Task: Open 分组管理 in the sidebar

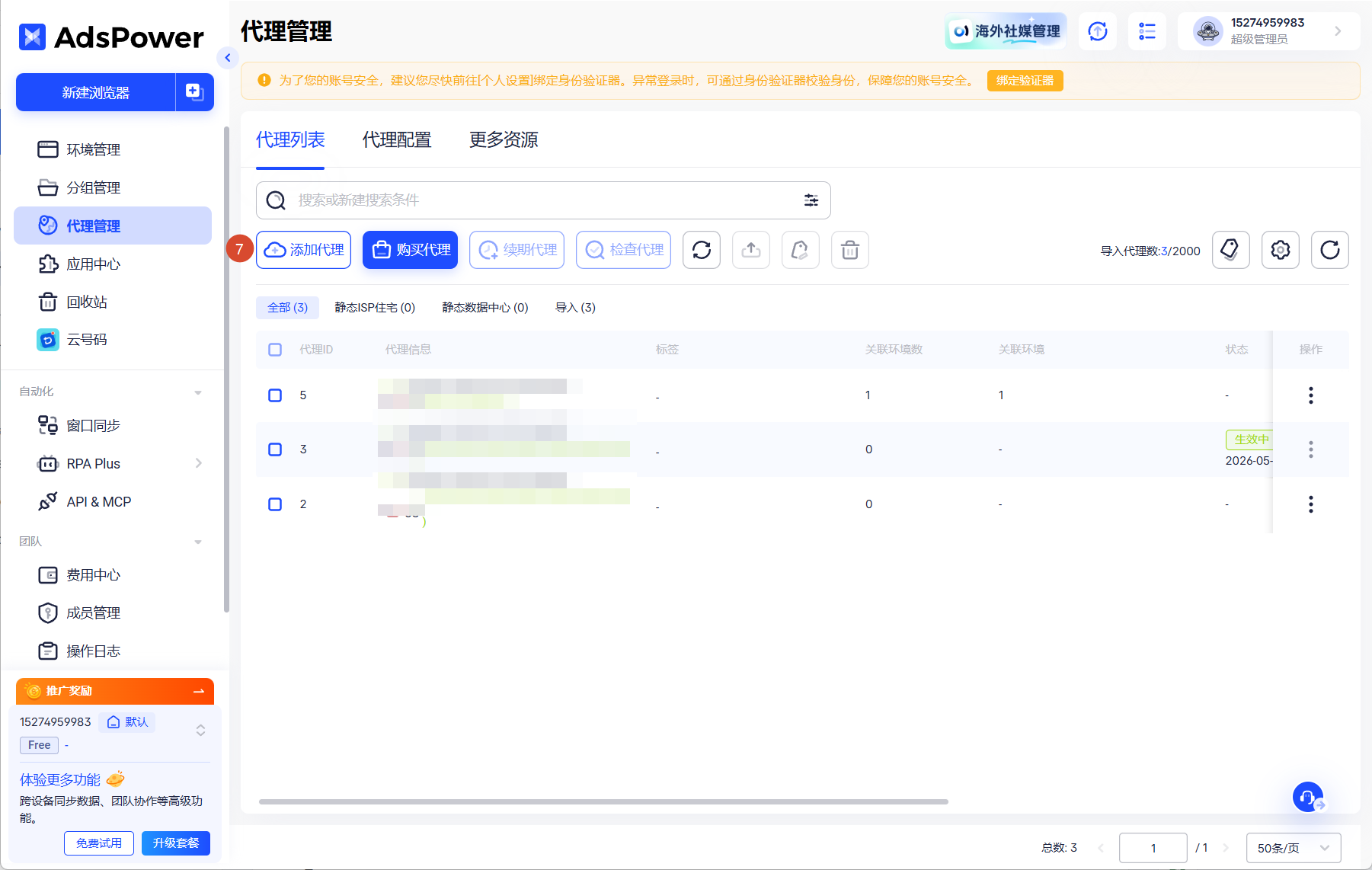Action: tap(113, 187)
